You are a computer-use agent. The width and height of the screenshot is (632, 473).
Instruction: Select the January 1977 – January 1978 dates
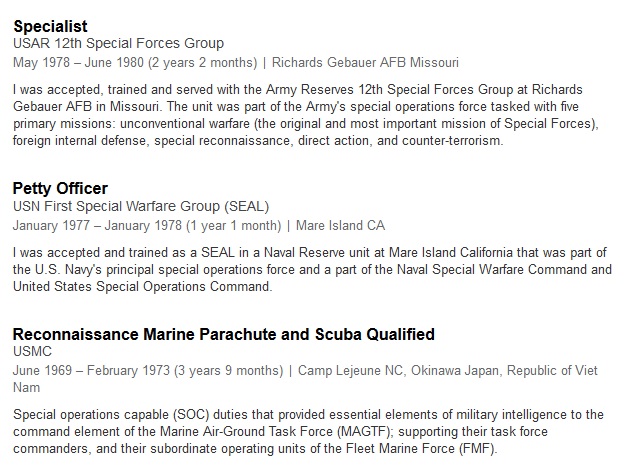[x=97, y=225]
